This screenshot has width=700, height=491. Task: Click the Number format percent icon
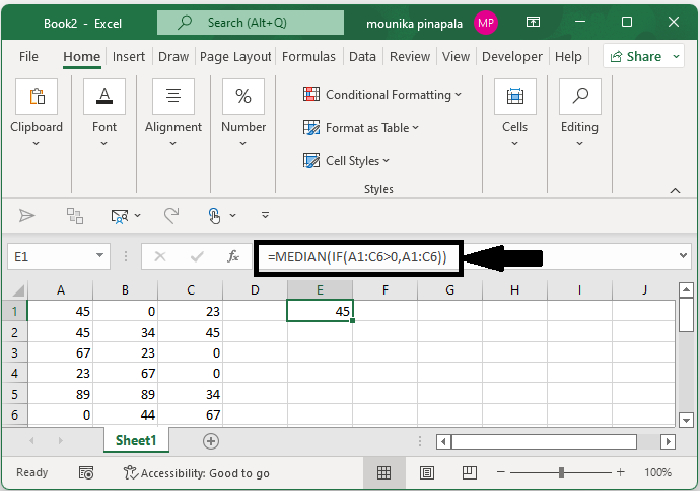pyautogui.click(x=243, y=96)
